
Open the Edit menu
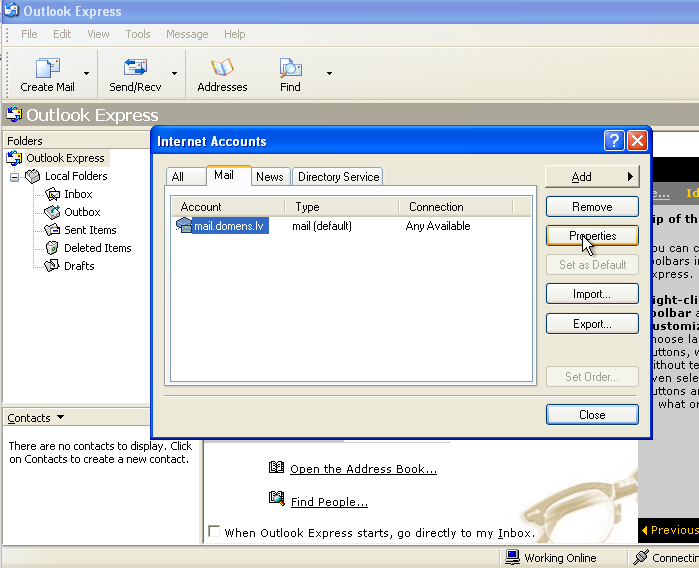pos(62,34)
